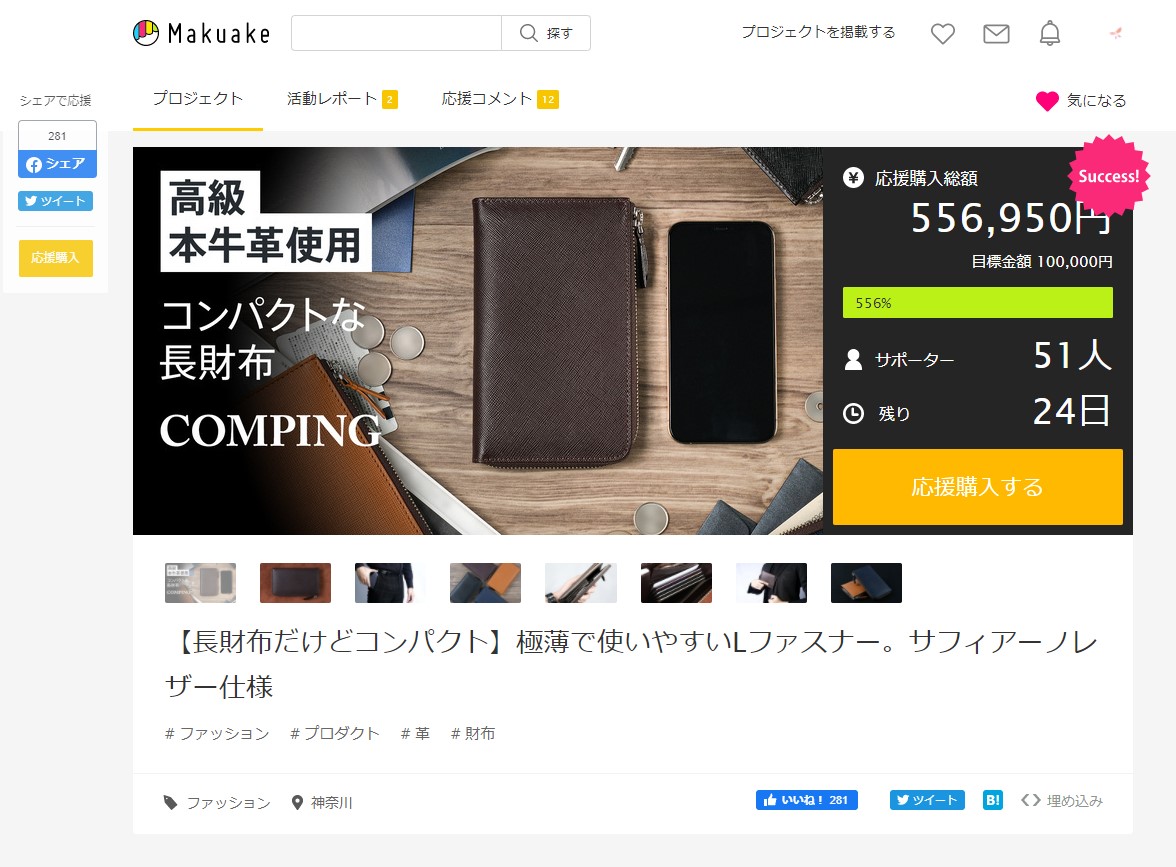Select the プロジェクト tab
The width and height of the screenshot is (1176, 867).
198,99
